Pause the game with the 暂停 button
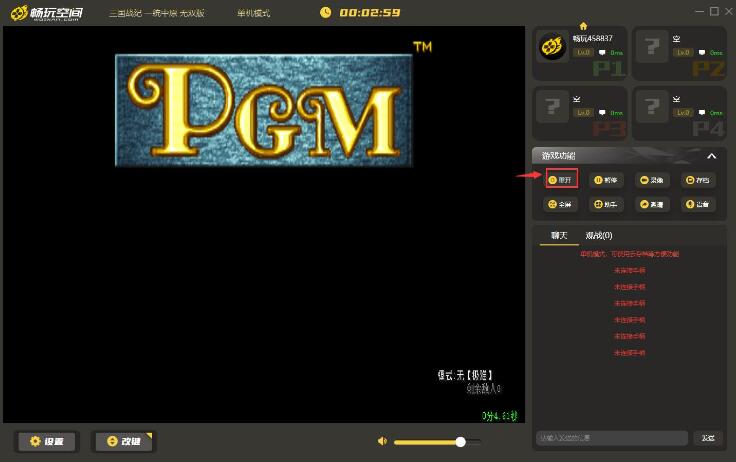 click(606, 180)
